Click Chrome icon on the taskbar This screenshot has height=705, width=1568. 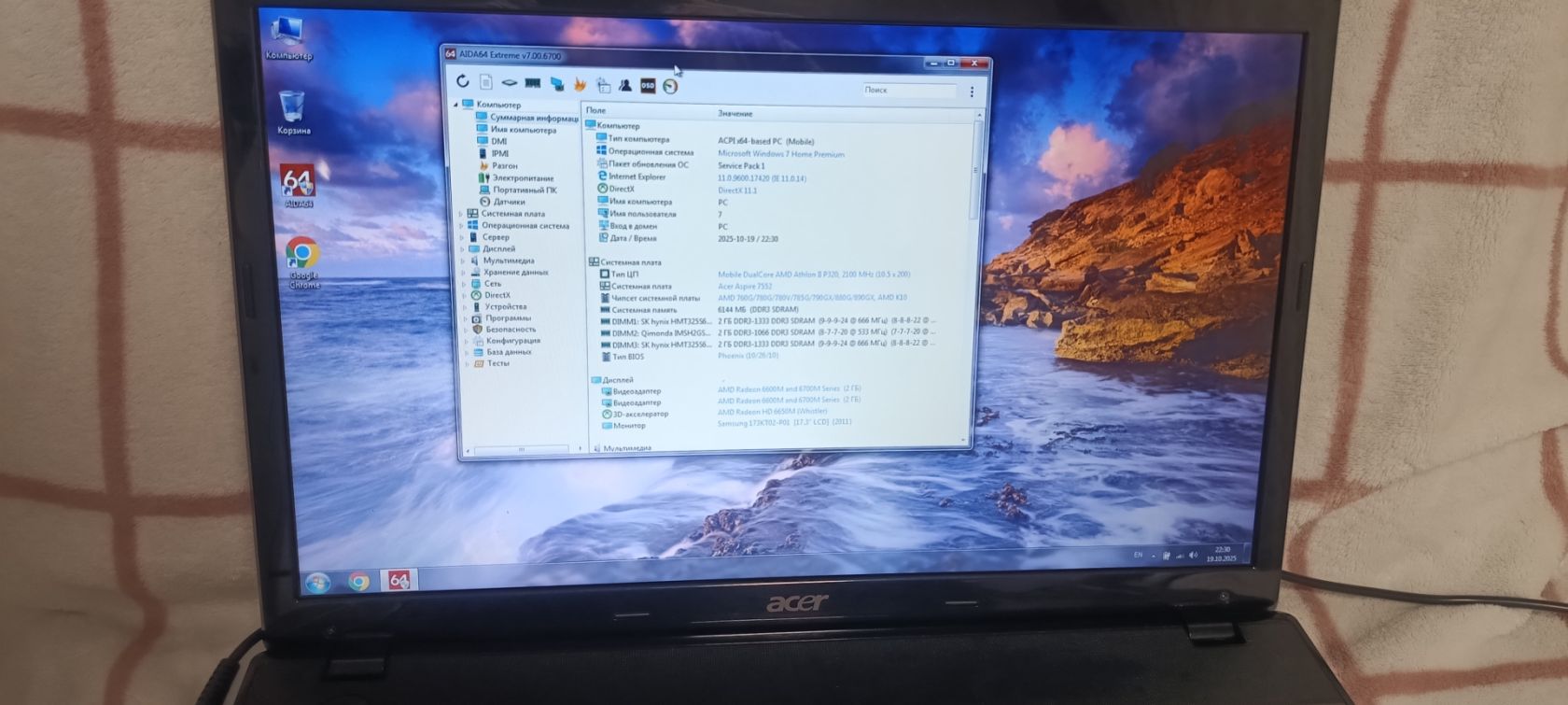click(x=358, y=582)
